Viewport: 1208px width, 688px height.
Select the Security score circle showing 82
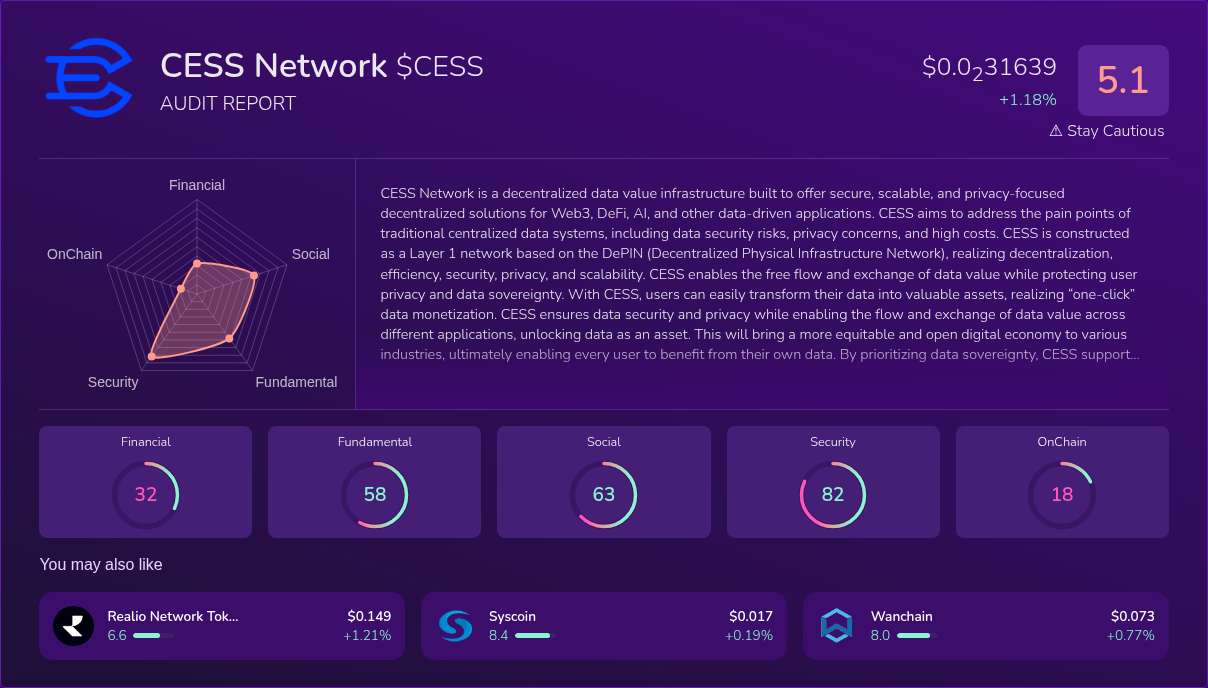click(x=833, y=494)
